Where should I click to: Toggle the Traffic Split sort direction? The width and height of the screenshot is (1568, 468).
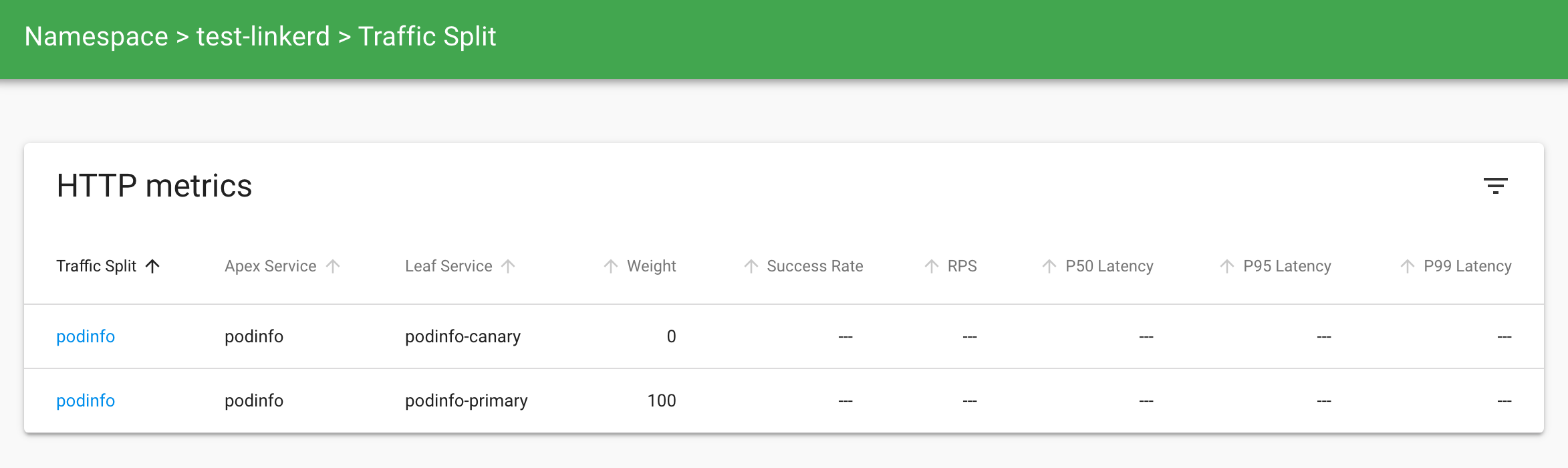[154, 266]
